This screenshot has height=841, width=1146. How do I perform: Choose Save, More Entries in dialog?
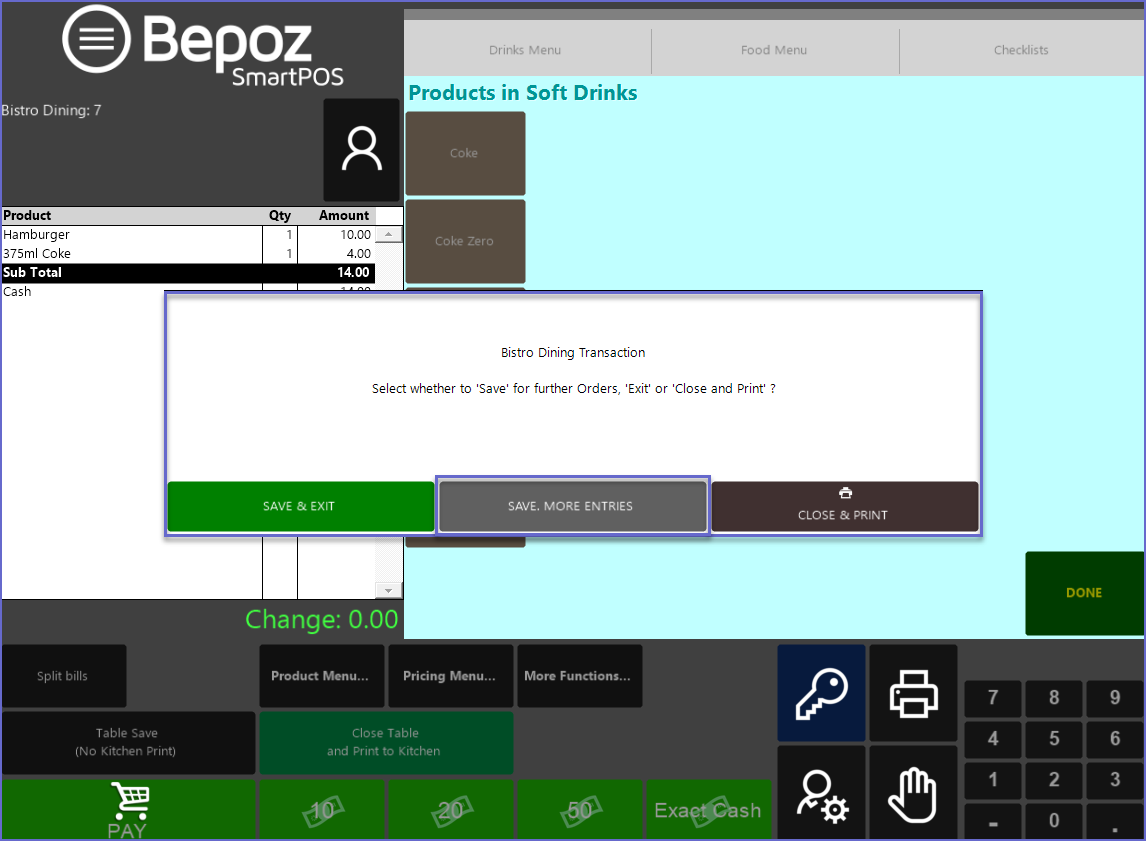571,506
